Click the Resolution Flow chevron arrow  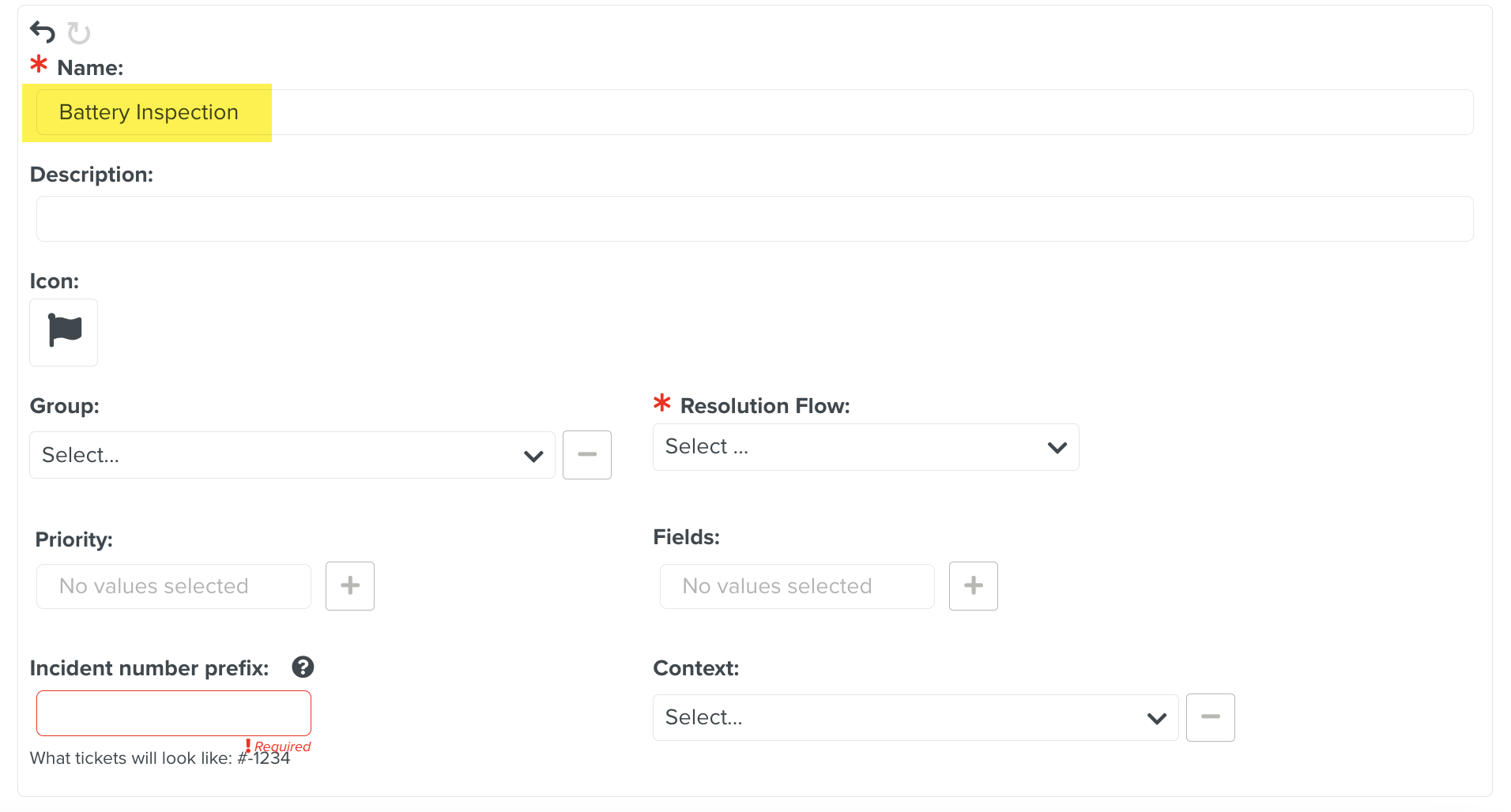(x=1057, y=448)
